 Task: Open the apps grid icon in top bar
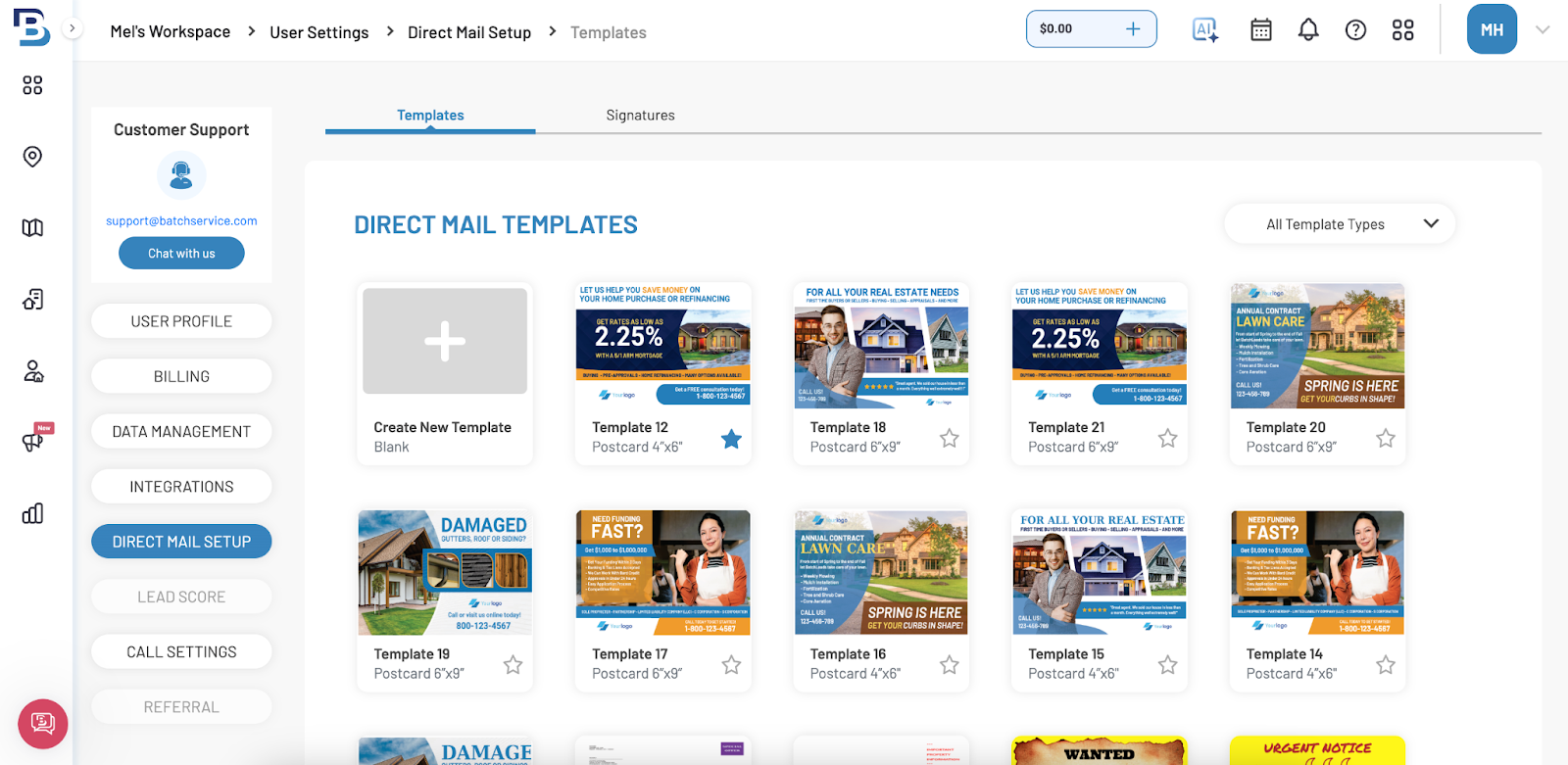1403,29
